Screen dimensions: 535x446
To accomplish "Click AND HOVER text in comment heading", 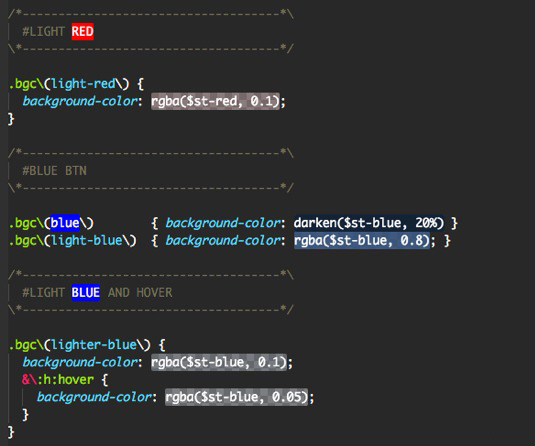I will coord(140,292).
